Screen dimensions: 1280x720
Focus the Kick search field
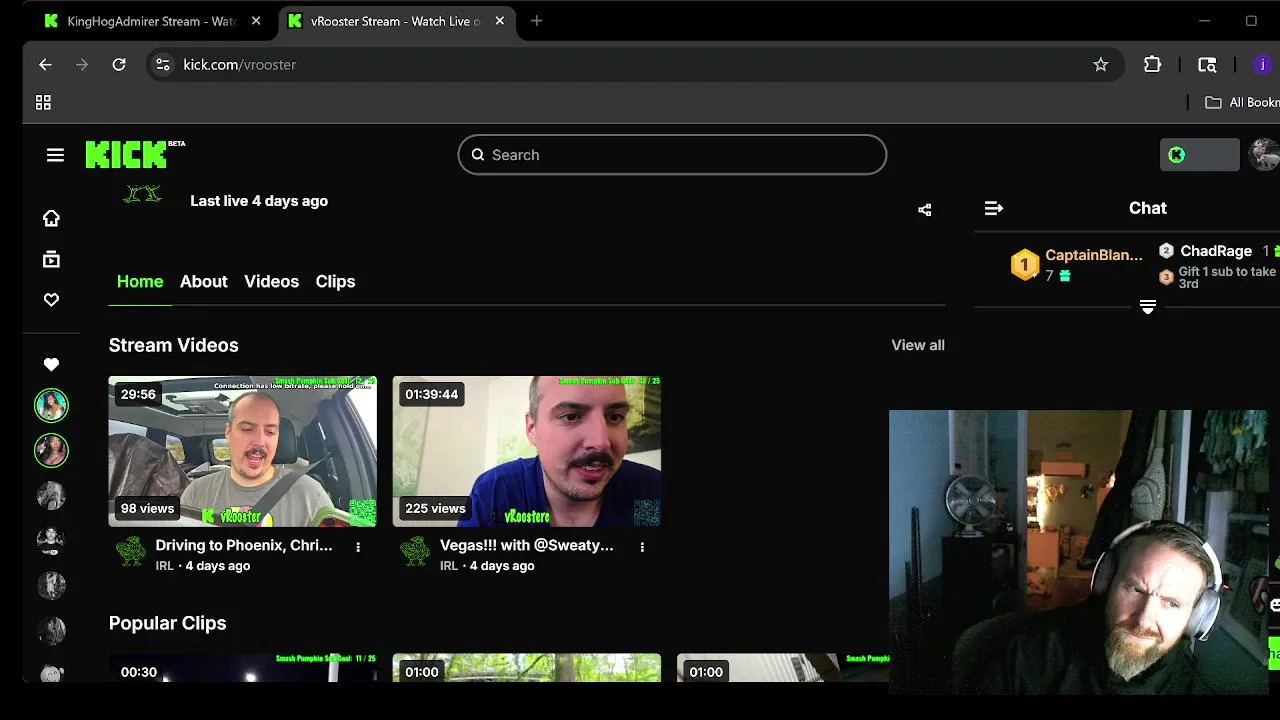click(x=672, y=155)
